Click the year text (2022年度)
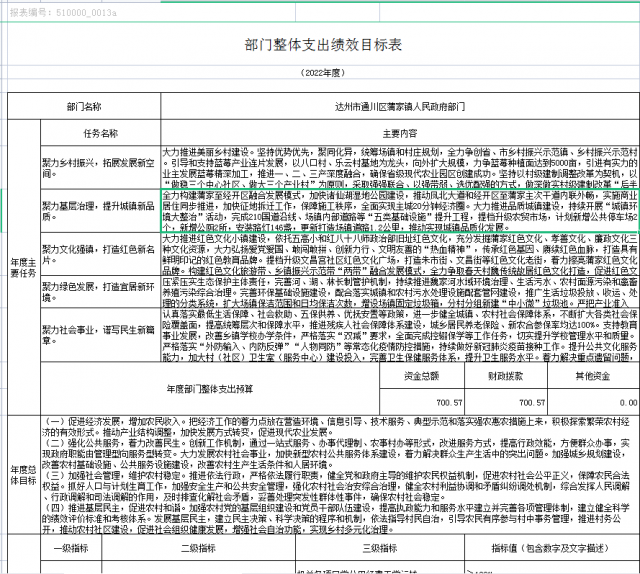The image size is (640, 574). click(x=323, y=73)
